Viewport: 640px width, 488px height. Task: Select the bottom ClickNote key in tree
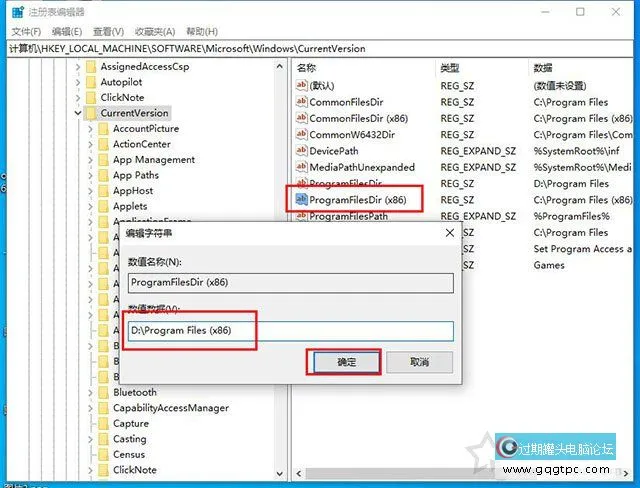[135, 470]
